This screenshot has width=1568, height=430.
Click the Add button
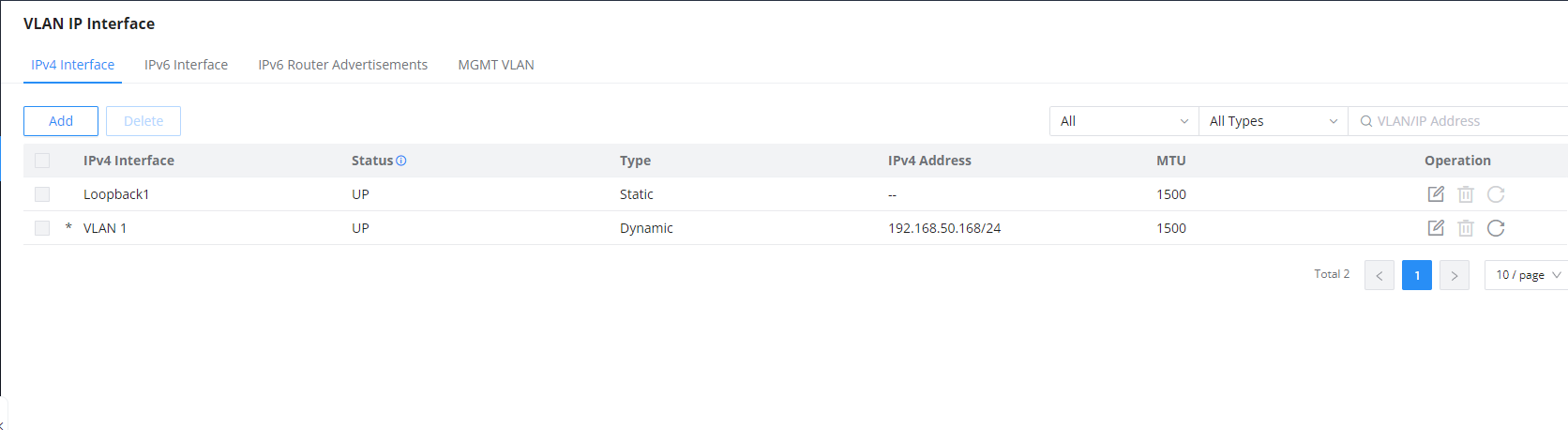click(x=61, y=121)
